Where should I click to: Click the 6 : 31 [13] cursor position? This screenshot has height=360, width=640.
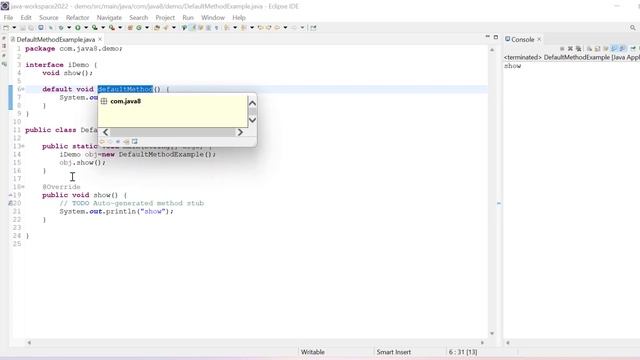463,352
